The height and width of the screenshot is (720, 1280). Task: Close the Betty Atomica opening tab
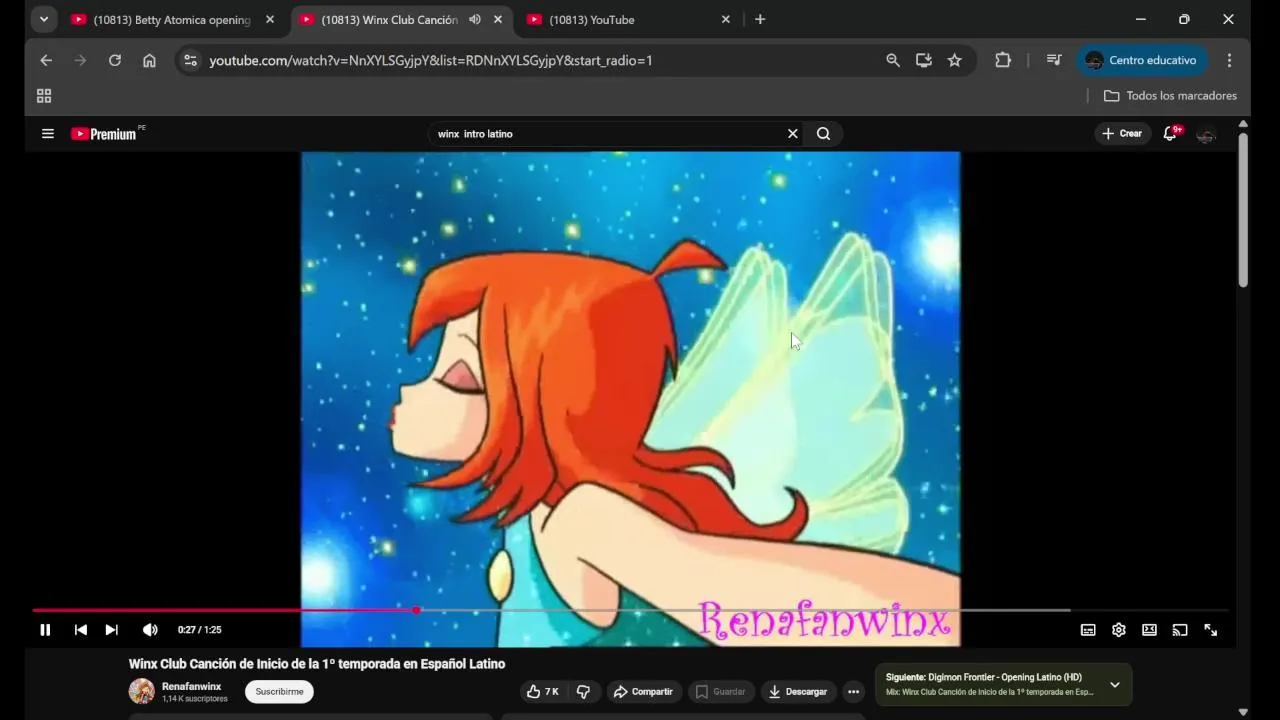tap(270, 20)
